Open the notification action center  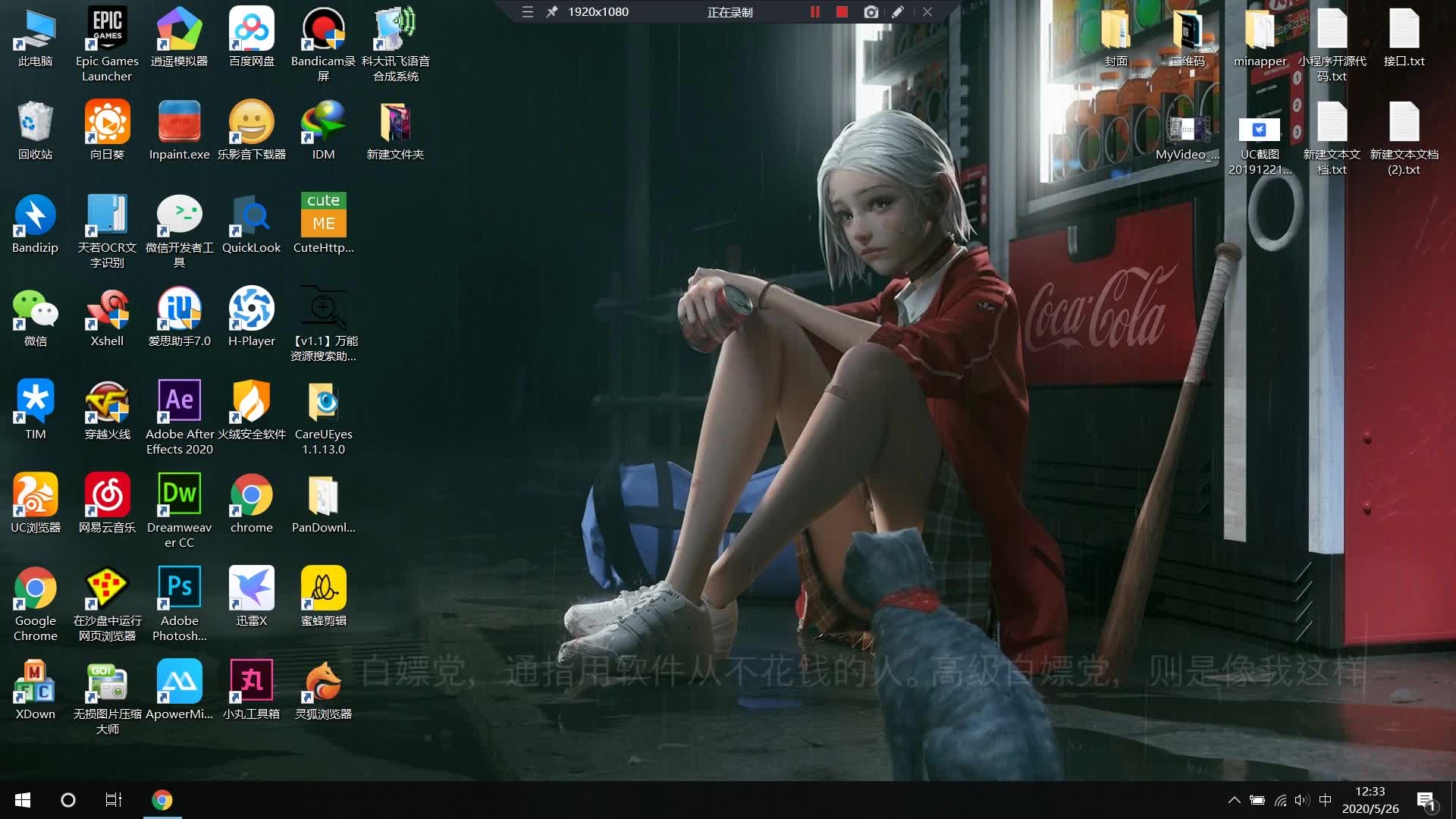[x=1426, y=800]
